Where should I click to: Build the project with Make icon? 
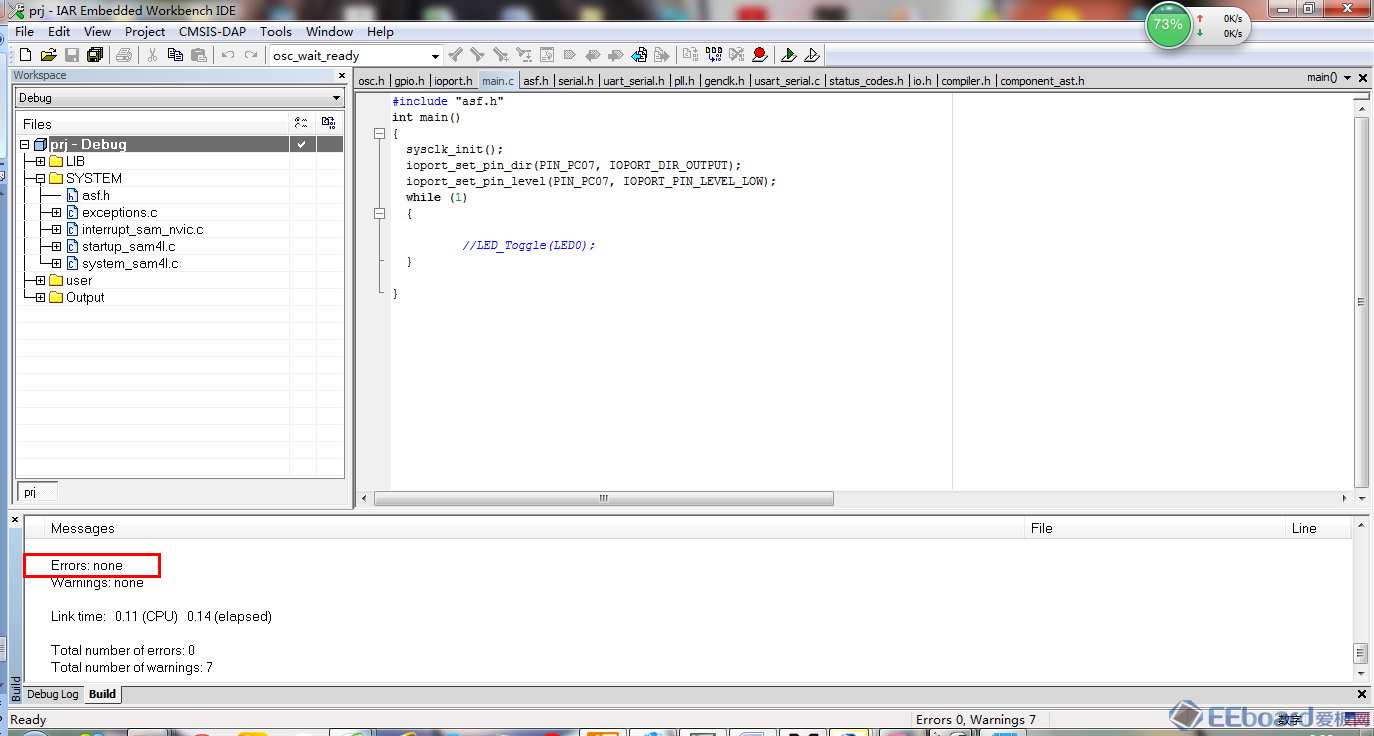click(x=714, y=55)
